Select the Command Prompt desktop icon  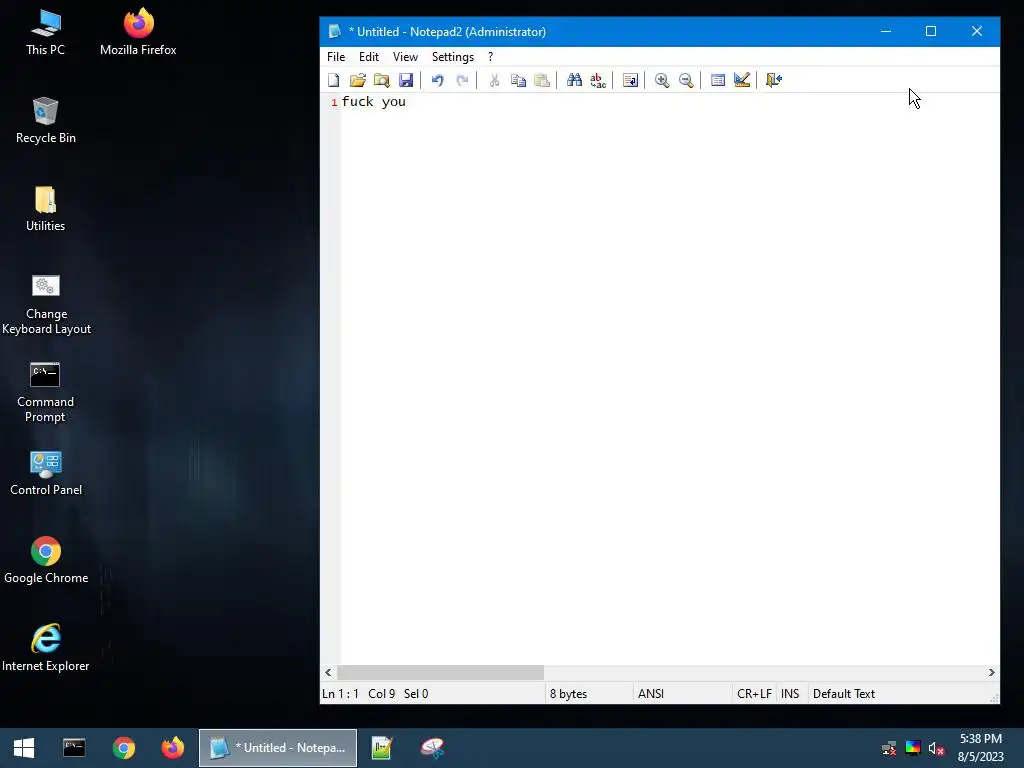[x=45, y=392]
